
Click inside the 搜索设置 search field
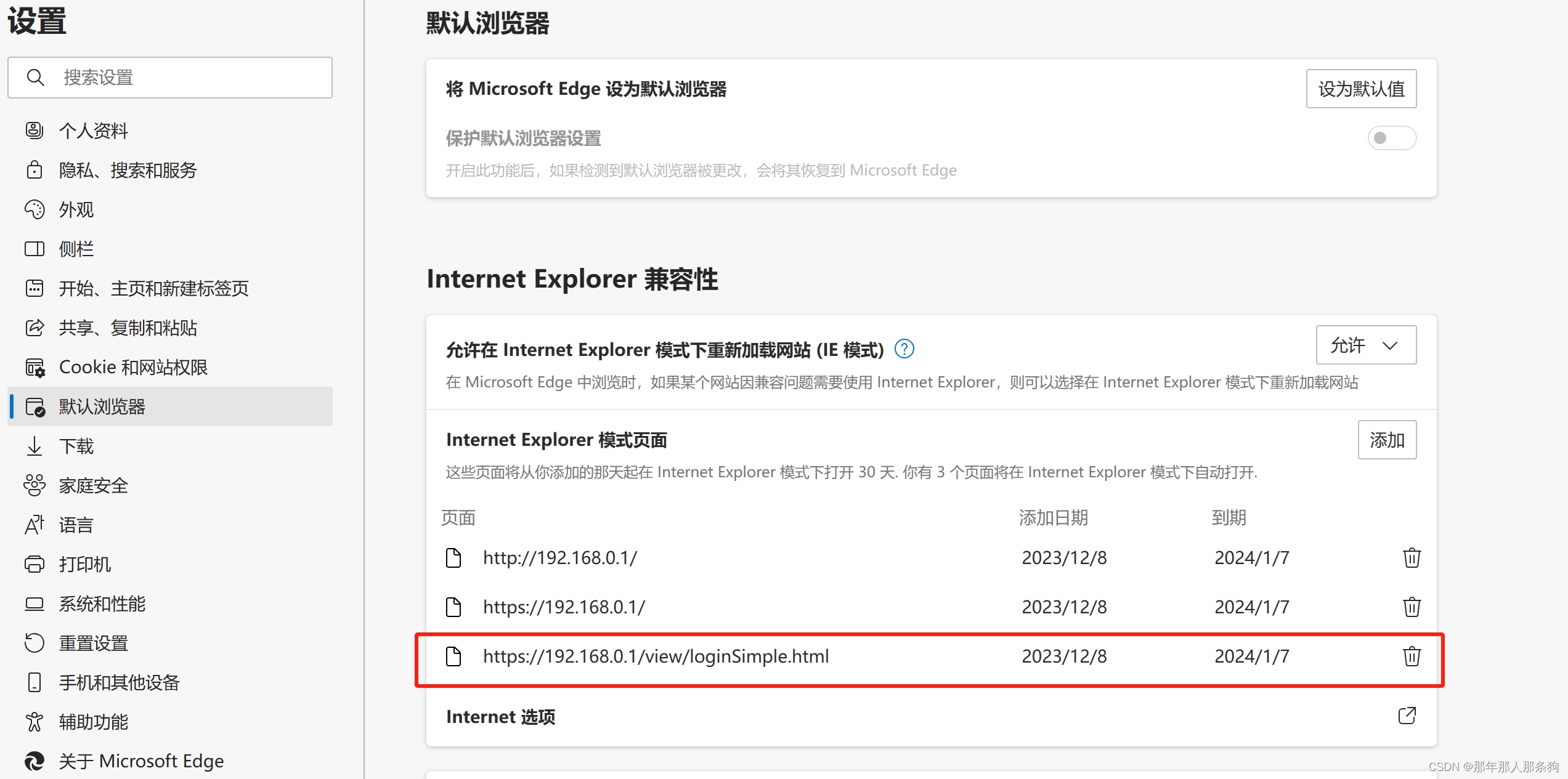[x=170, y=78]
